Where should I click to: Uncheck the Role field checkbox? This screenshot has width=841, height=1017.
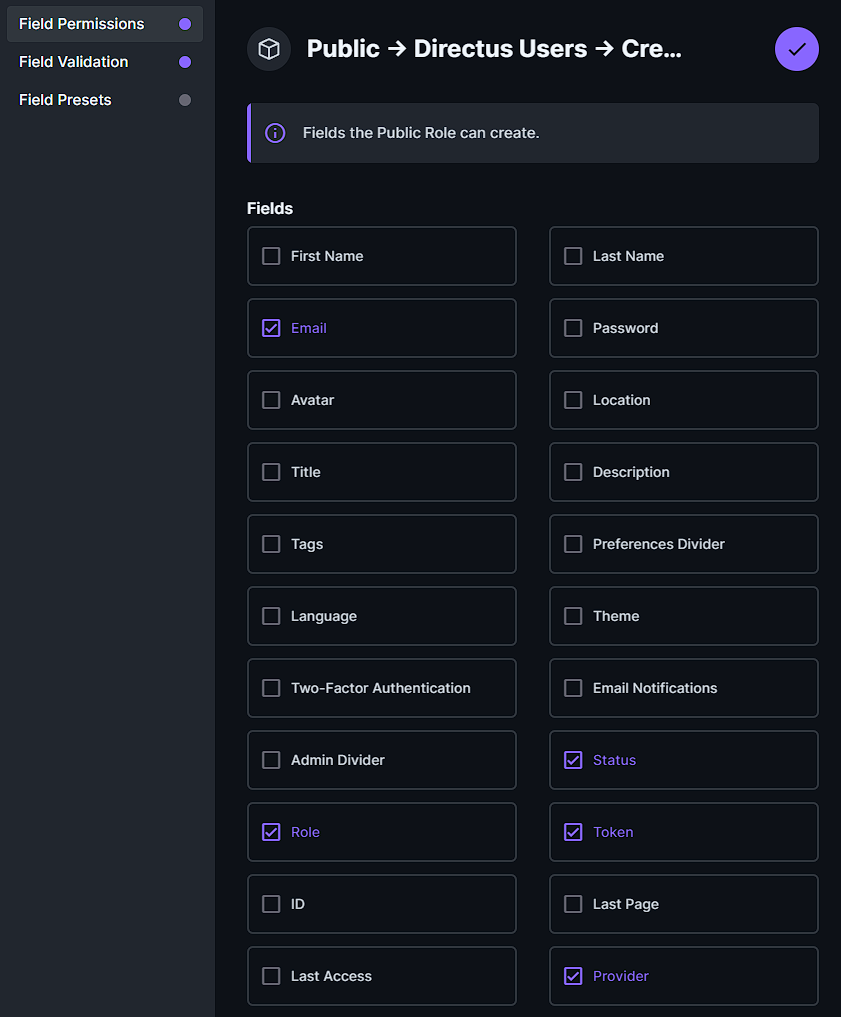click(x=271, y=832)
